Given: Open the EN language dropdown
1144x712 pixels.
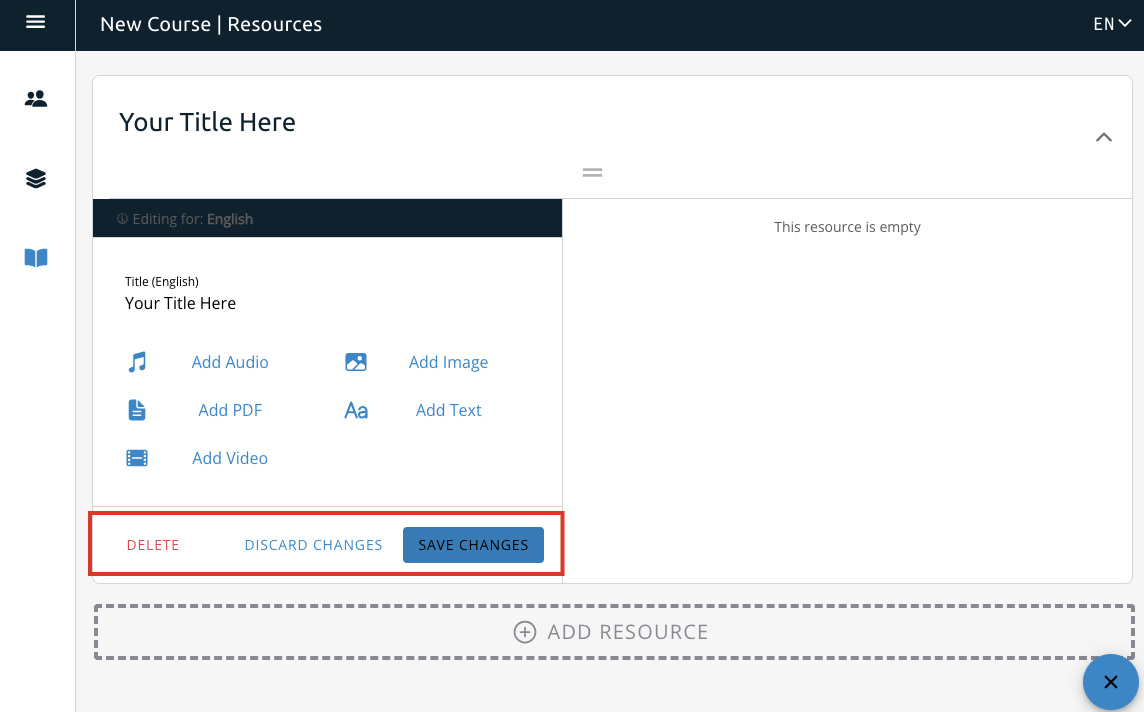Looking at the screenshot, I should click(1111, 24).
